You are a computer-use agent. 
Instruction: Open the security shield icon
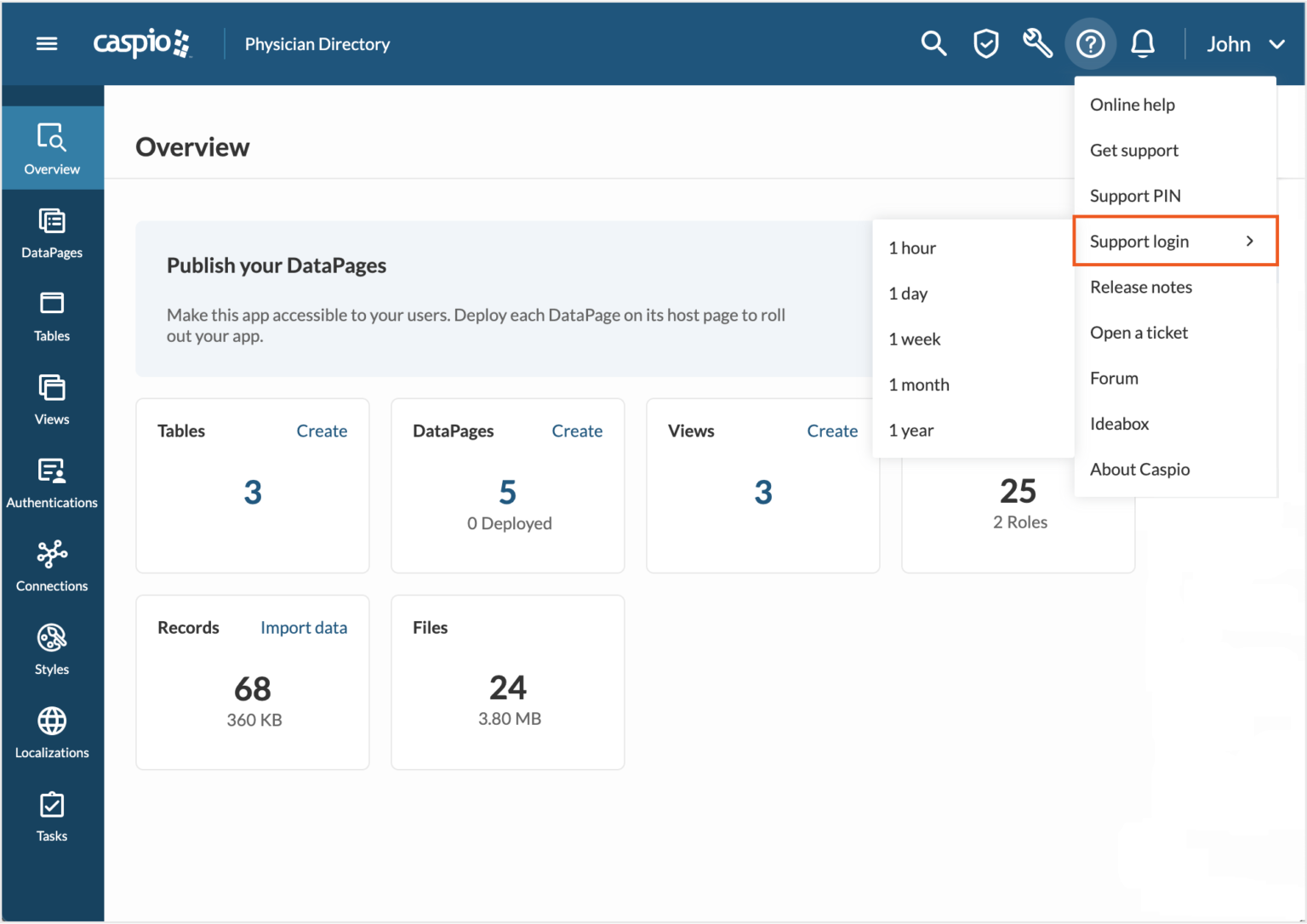point(985,43)
